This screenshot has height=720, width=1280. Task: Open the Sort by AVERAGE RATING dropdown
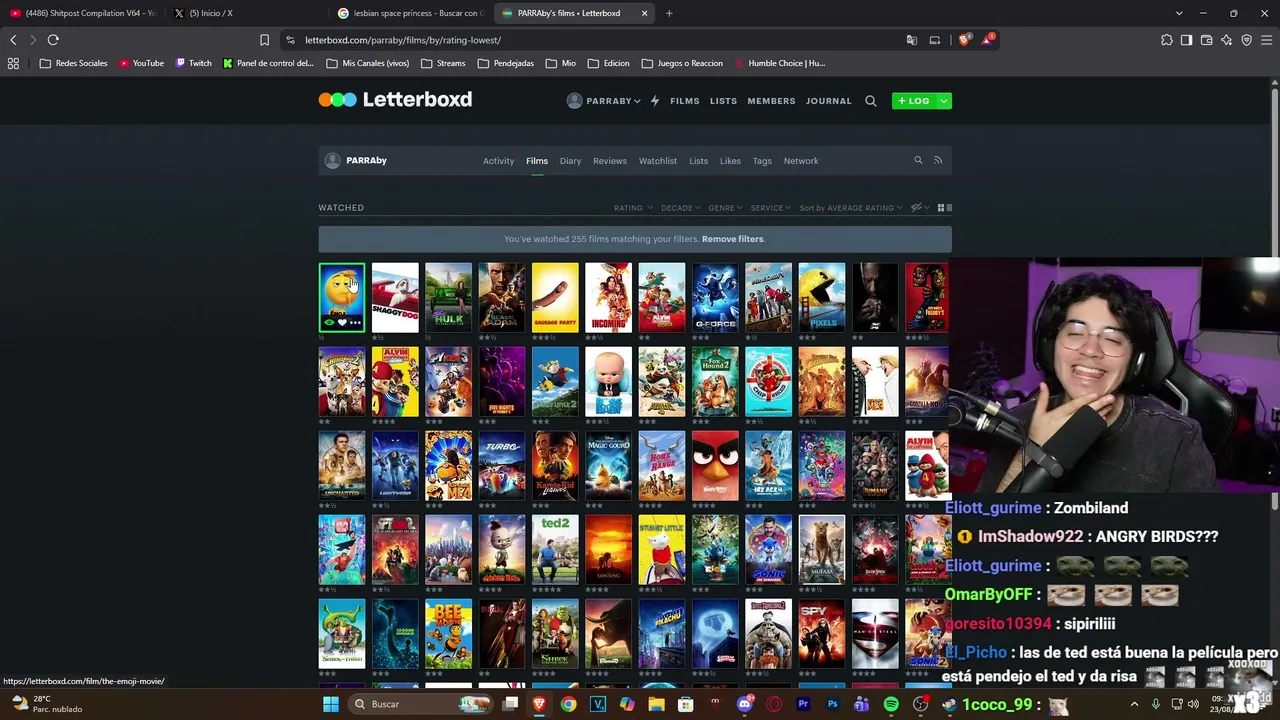click(x=850, y=208)
